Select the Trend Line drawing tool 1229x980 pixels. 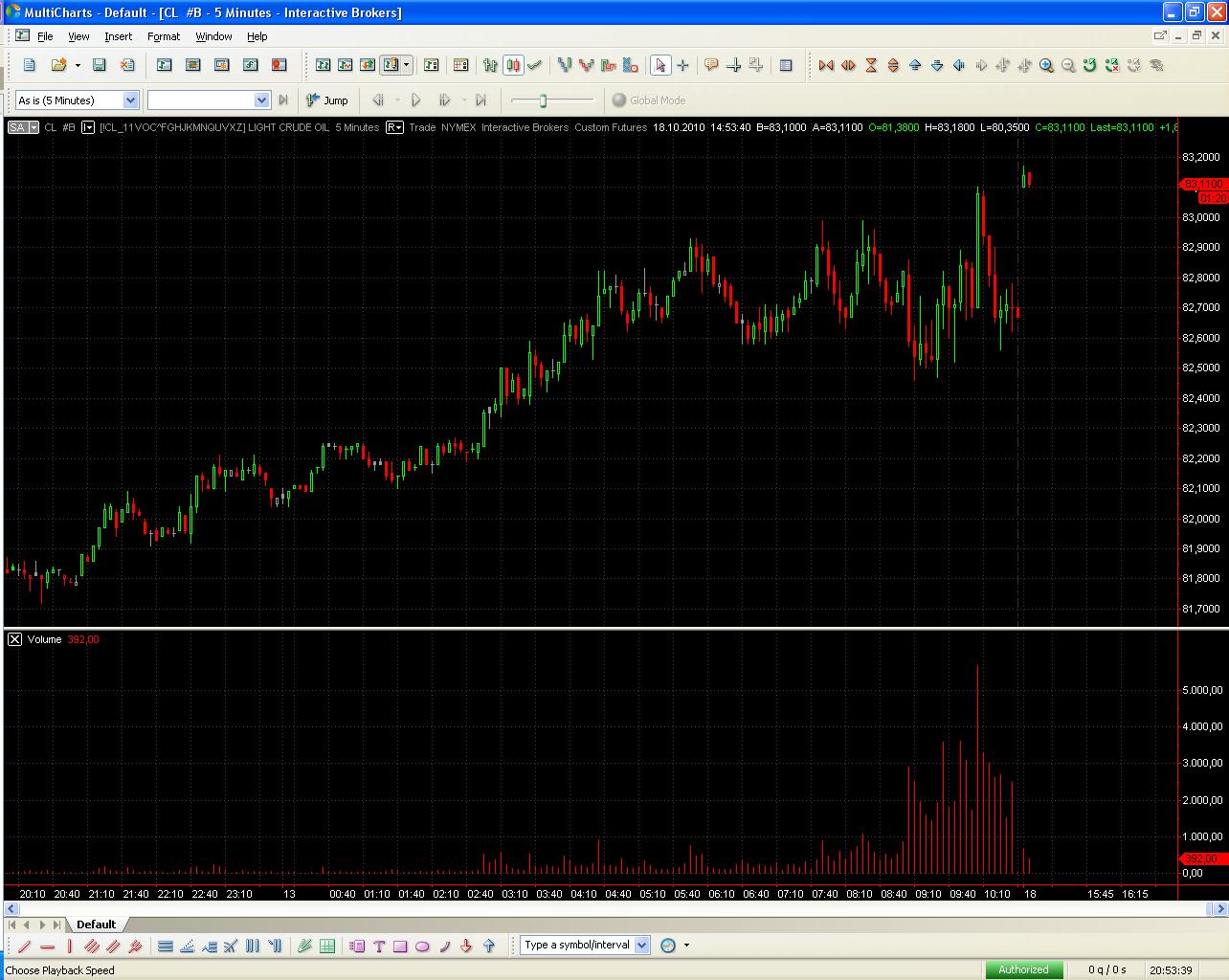tap(25, 947)
